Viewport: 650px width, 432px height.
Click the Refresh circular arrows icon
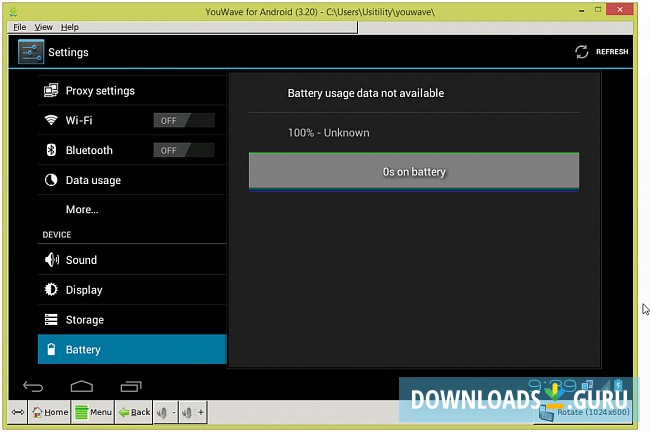click(x=582, y=52)
